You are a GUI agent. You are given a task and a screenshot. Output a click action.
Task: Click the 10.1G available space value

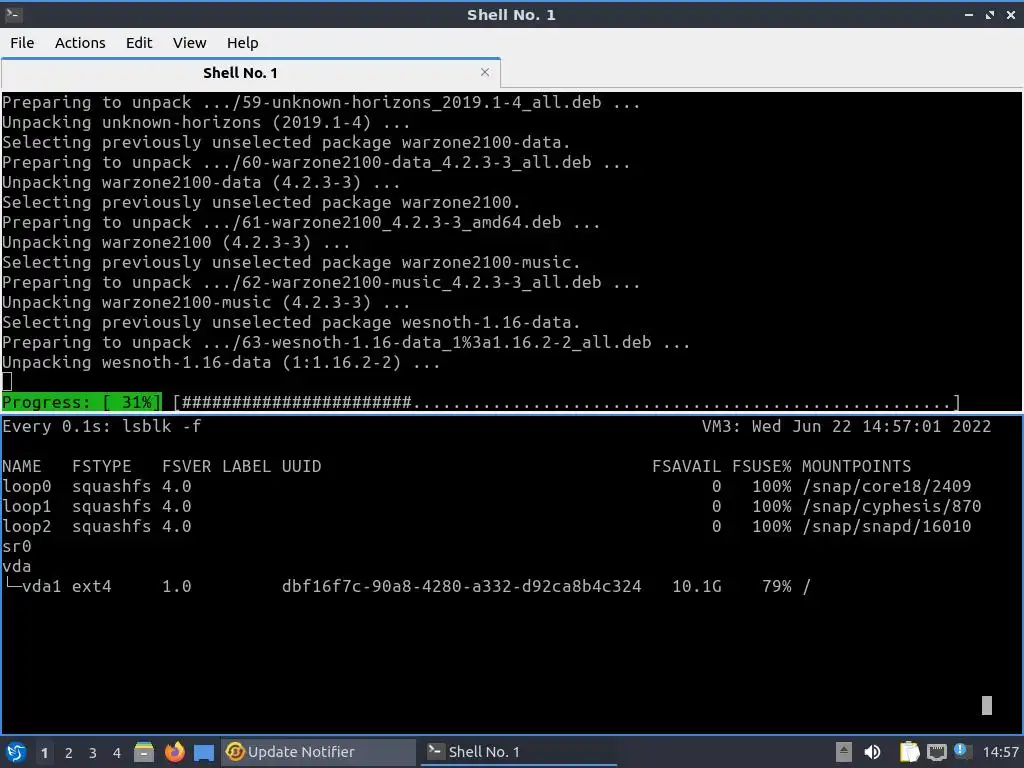[x=697, y=586]
